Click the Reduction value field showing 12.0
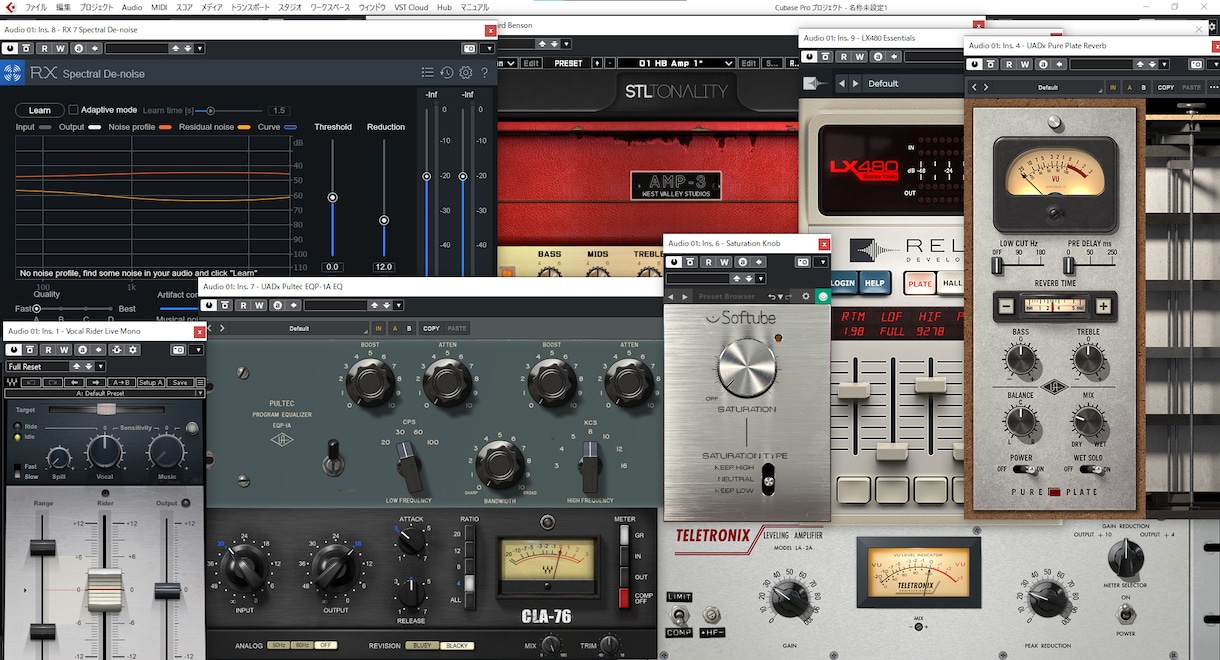This screenshot has height=660, width=1220. coord(383,267)
